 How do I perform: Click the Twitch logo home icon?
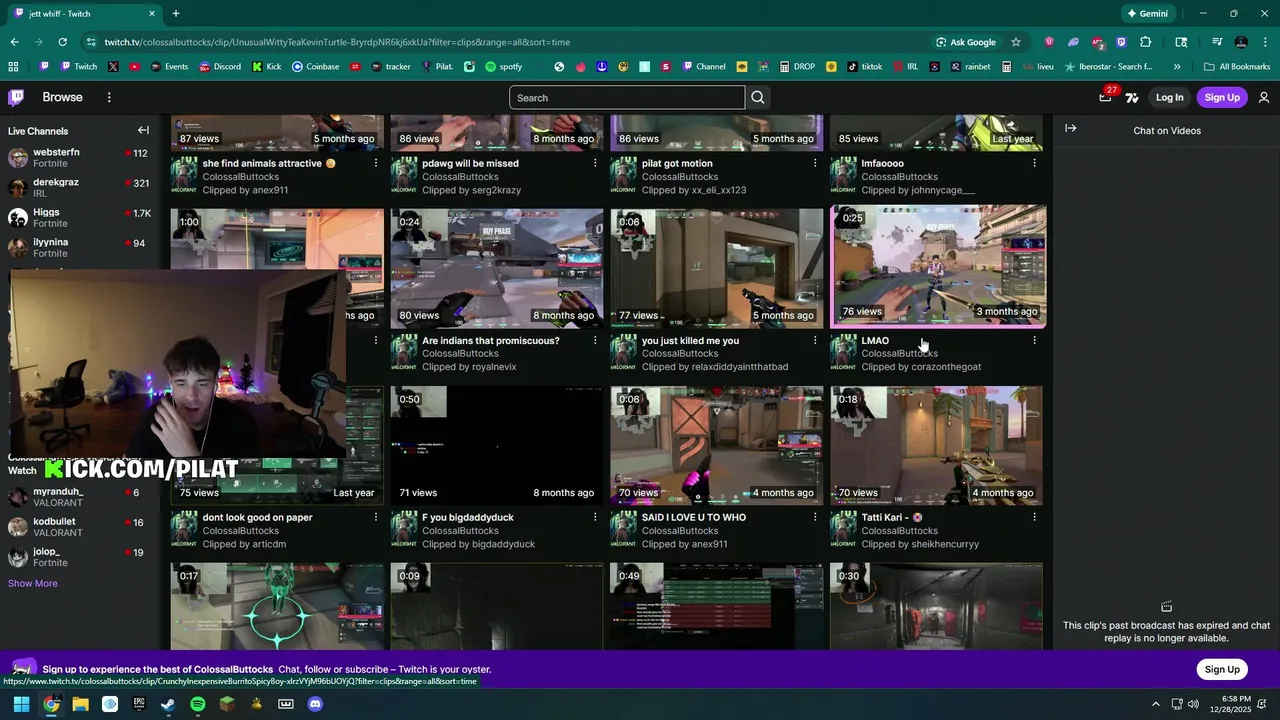point(16,97)
